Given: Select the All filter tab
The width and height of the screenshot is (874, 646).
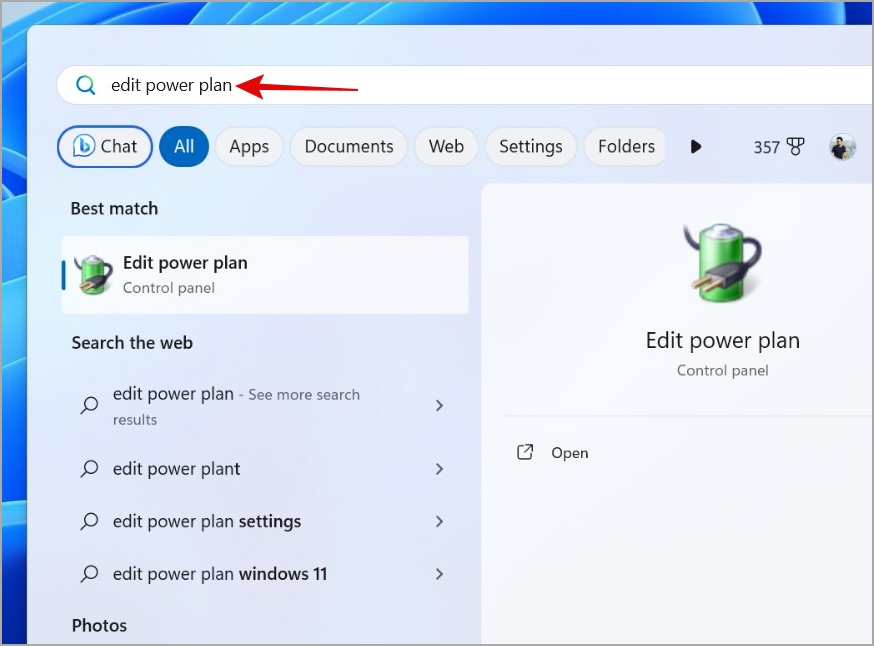Looking at the screenshot, I should (184, 147).
